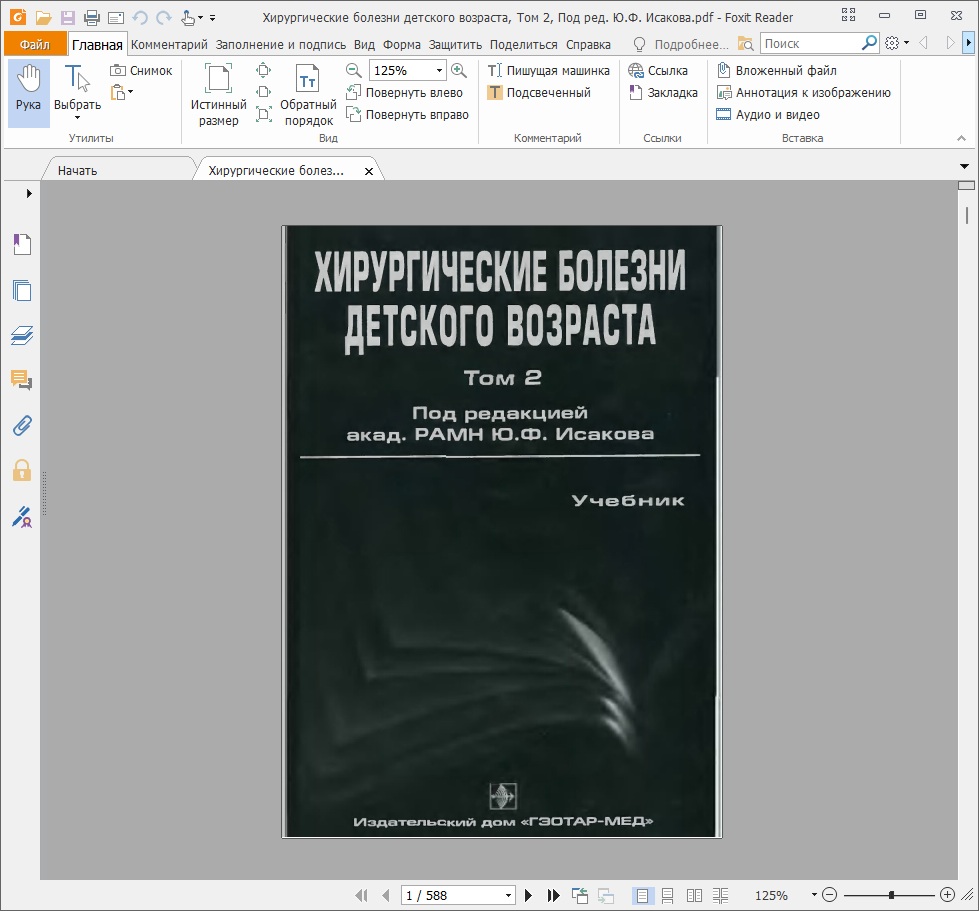Screen dimensions: 979x911
Task: Click the book cover page
Action: point(502,531)
